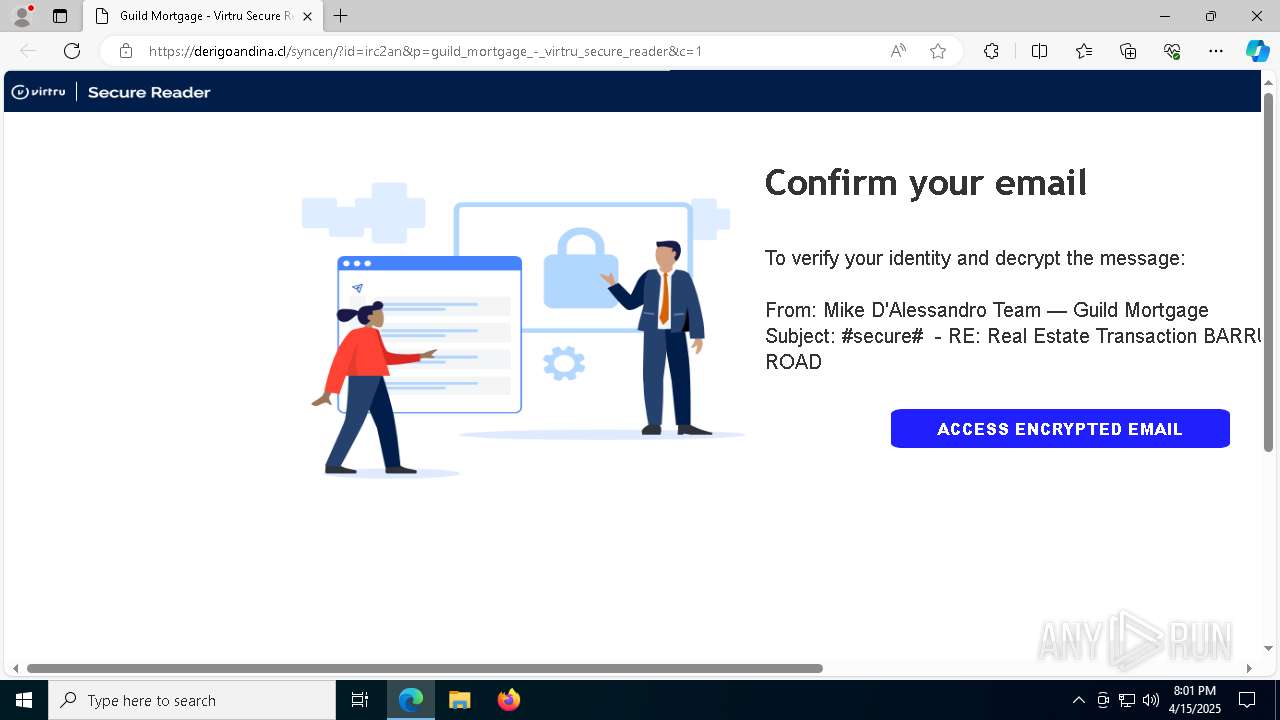Image resolution: width=1280 pixels, height=720 pixels.
Task: Click the Secure Reader header label
Action: click(x=149, y=92)
